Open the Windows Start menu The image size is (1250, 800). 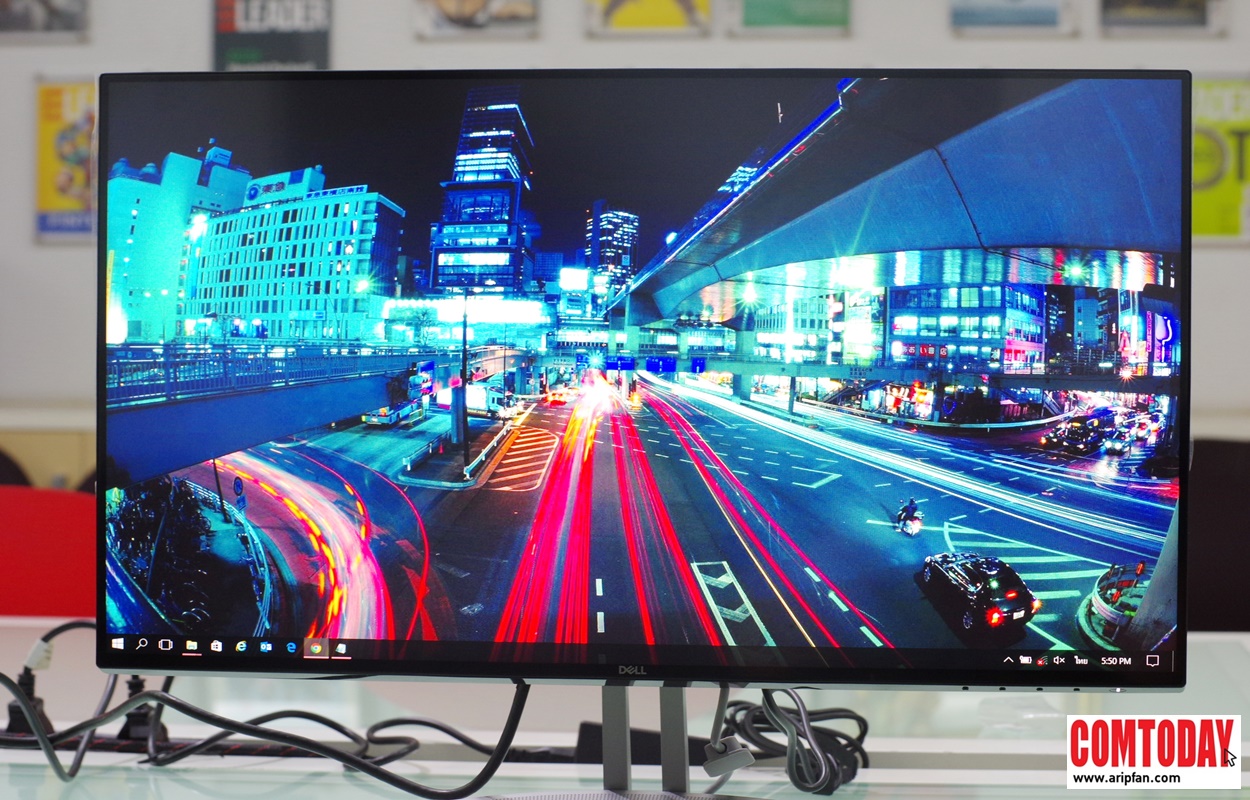click(118, 644)
